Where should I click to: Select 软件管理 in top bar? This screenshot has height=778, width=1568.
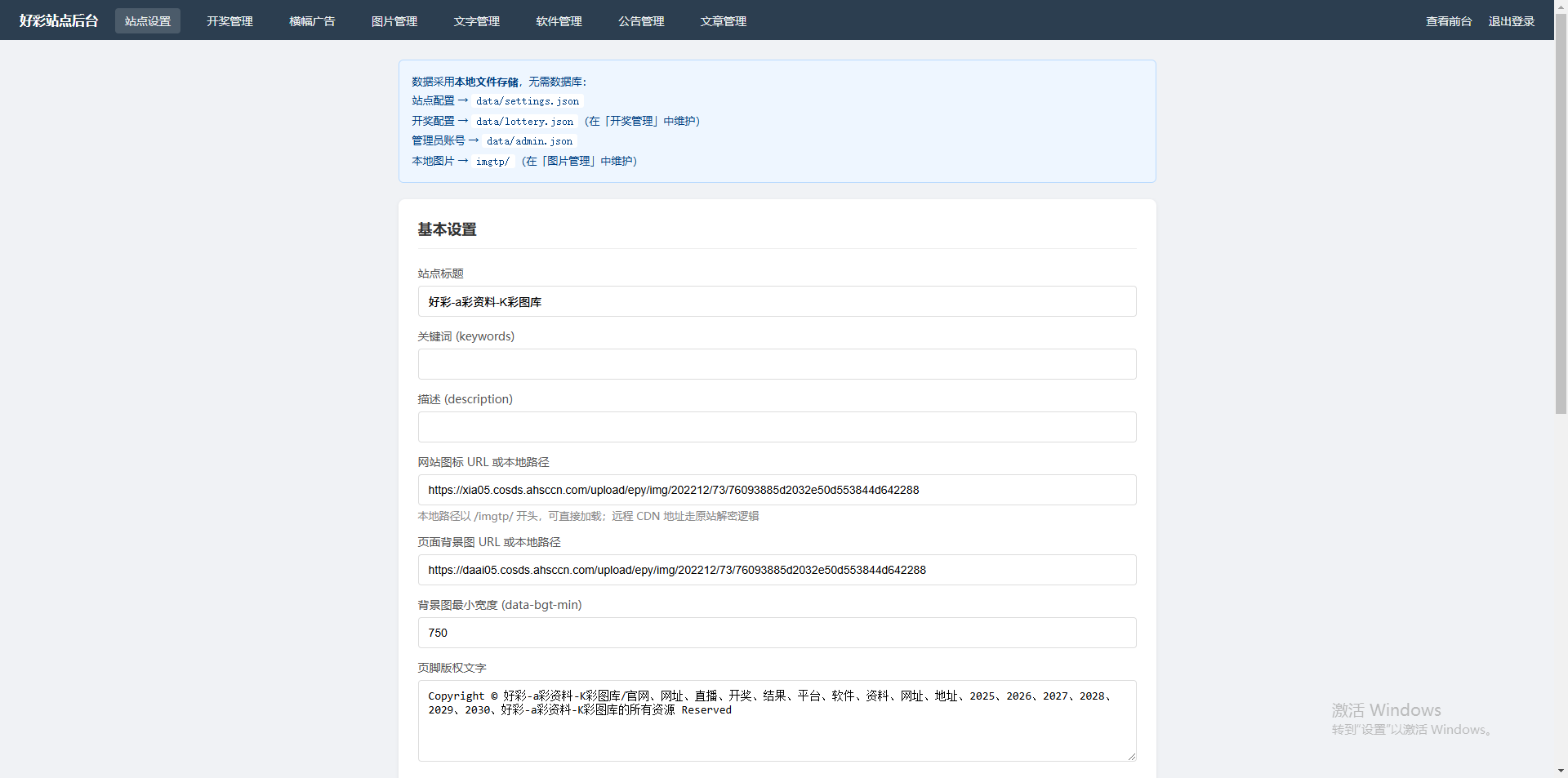(559, 21)
